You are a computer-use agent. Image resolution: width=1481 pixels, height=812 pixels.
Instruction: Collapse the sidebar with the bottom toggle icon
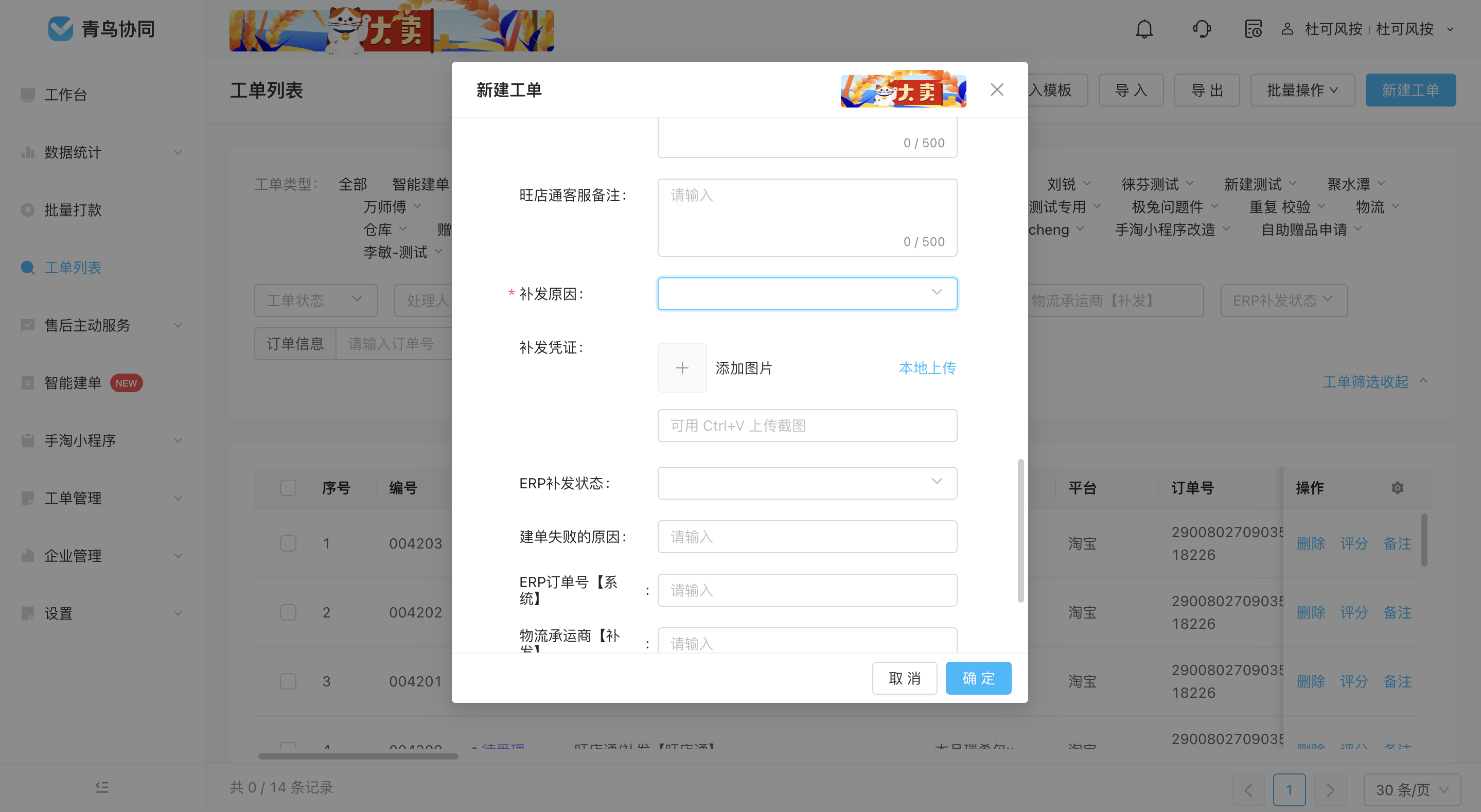tap(102, 787)
